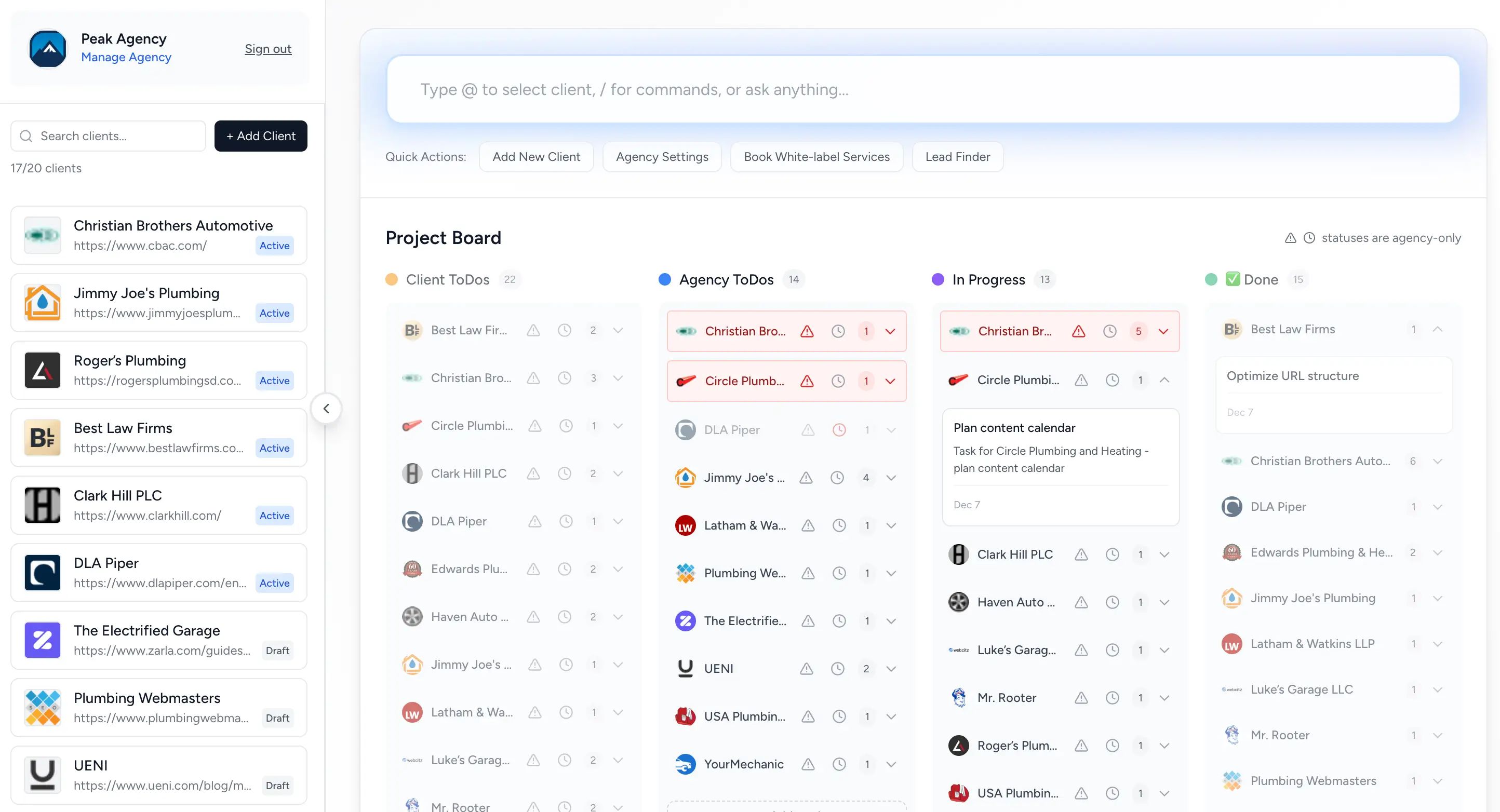
Task: Select Christian Brothers Automotive client in sidebar
Action: tap(159, 235)
